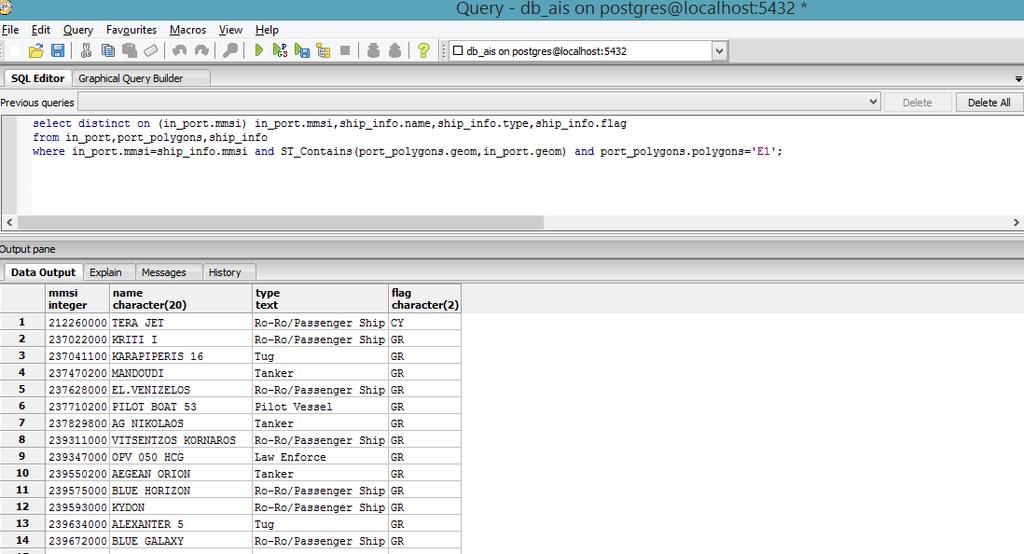Click the Commit transaction icon
Image resolution: width=1024 pixels, height=554 pixels.
(374, 50)
